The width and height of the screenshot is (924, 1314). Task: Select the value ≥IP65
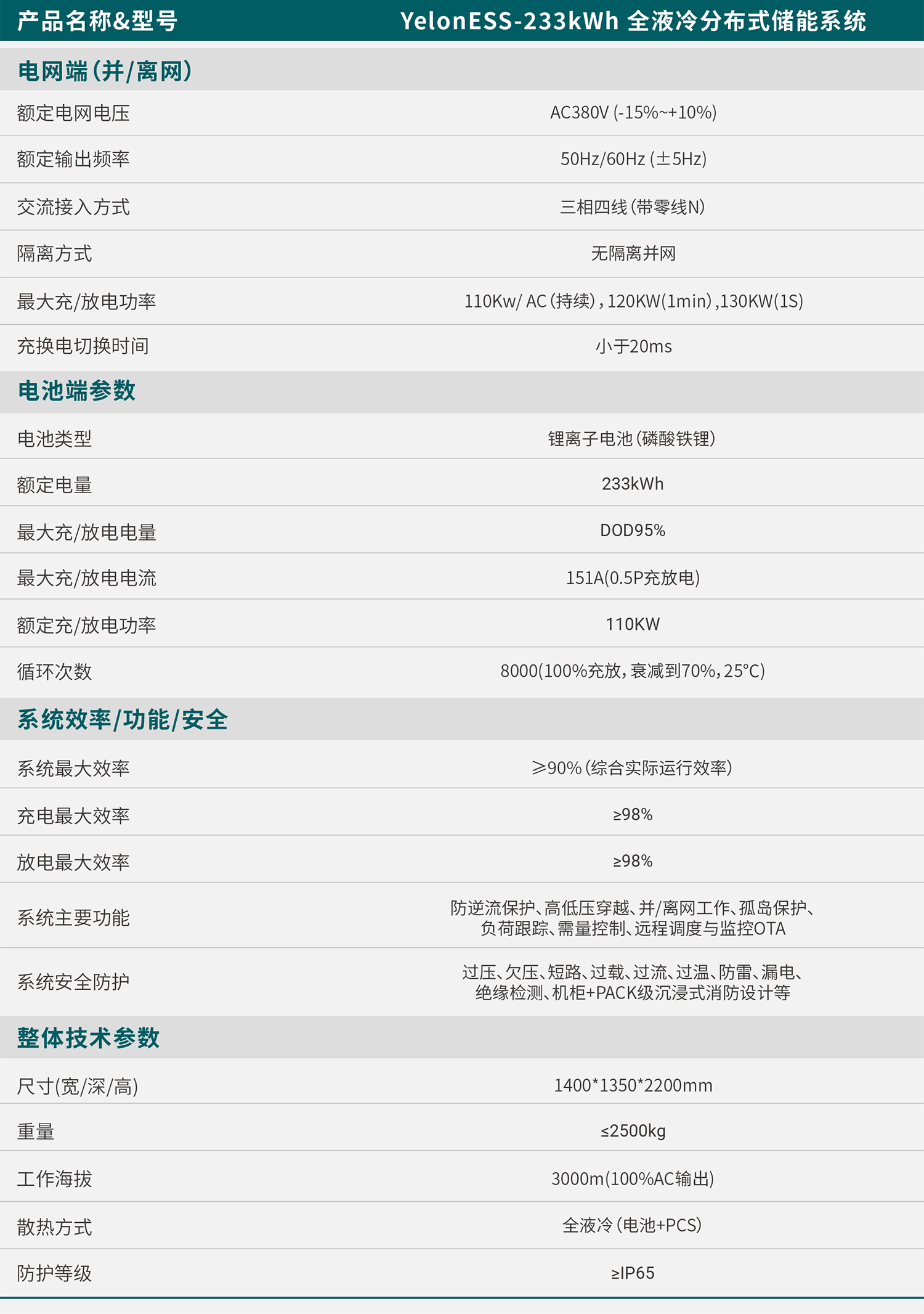pyautogui.click(x=633, y=1273)
